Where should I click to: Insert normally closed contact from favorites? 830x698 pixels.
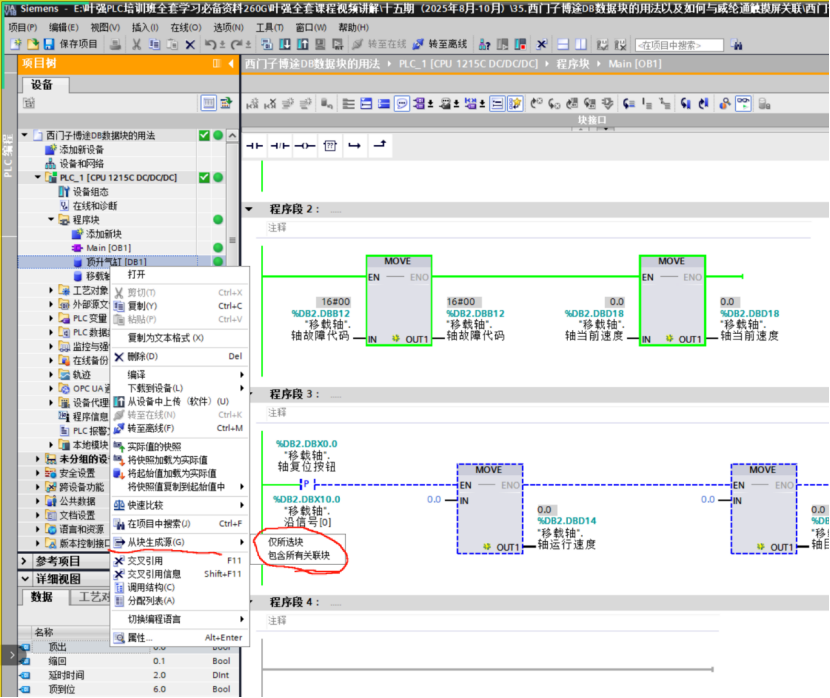[x=279, y=146]
